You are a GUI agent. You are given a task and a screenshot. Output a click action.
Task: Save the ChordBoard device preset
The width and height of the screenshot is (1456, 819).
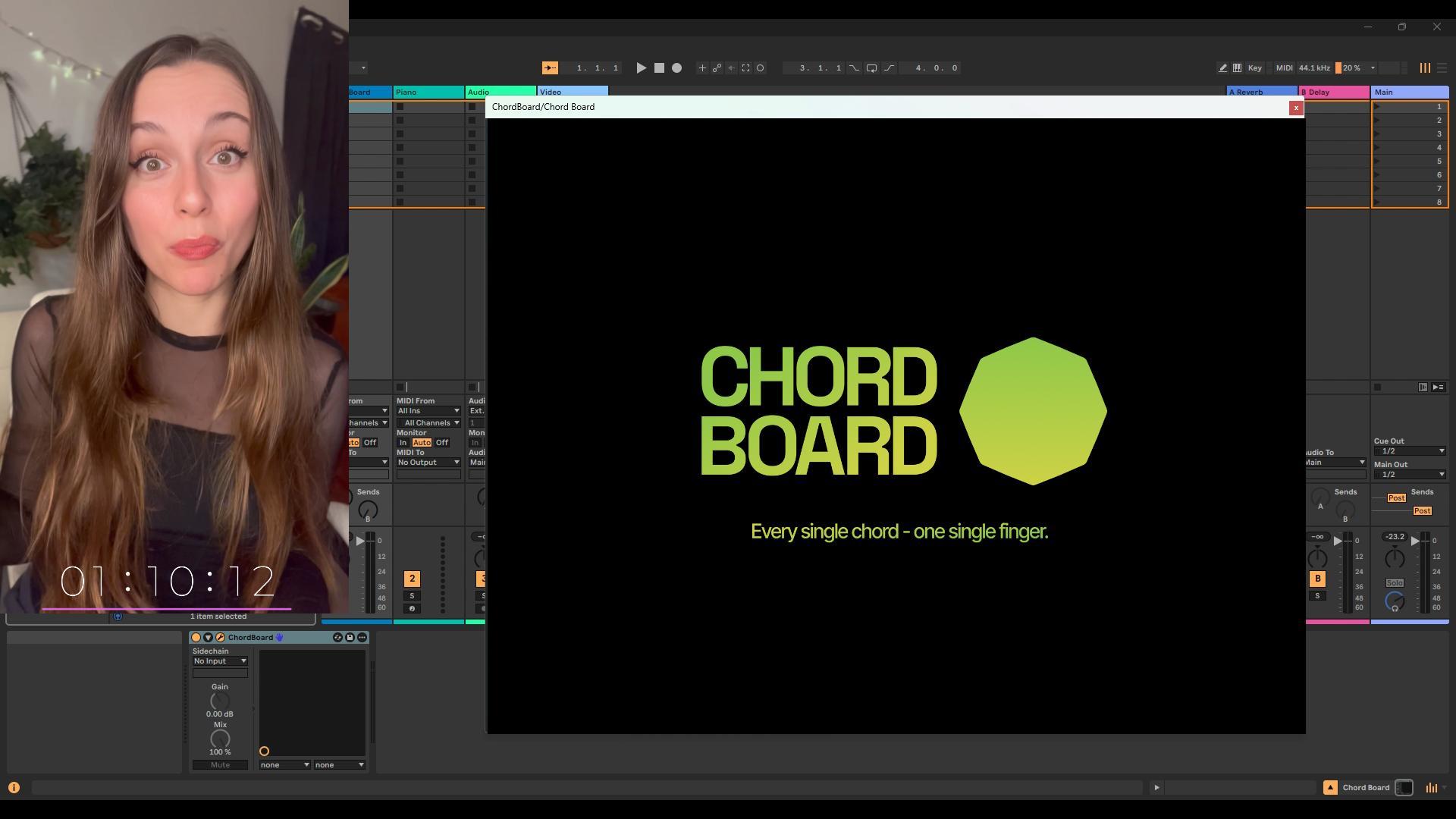click(x=350, y=638)
